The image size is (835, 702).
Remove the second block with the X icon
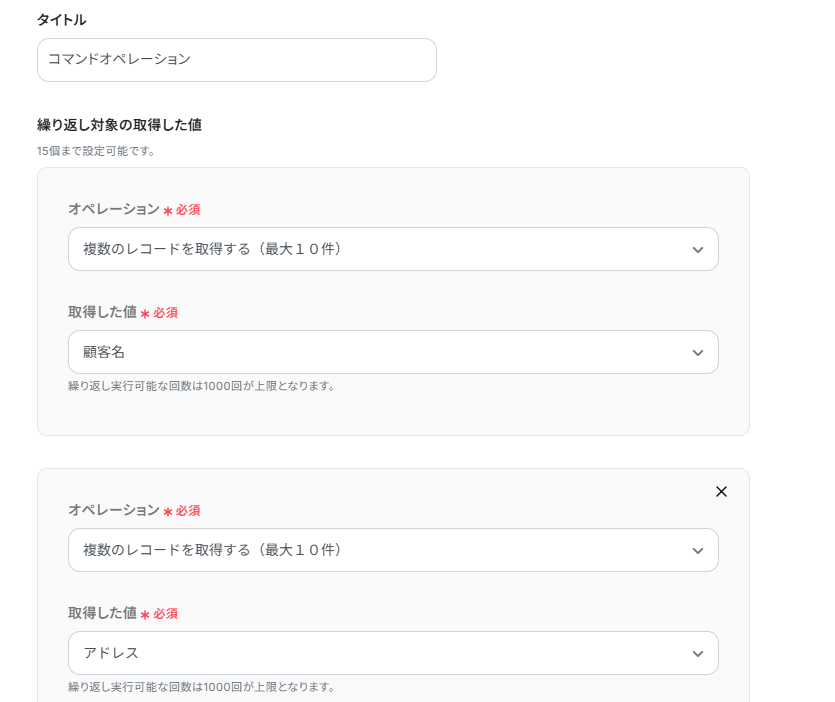tap(721, 491)
